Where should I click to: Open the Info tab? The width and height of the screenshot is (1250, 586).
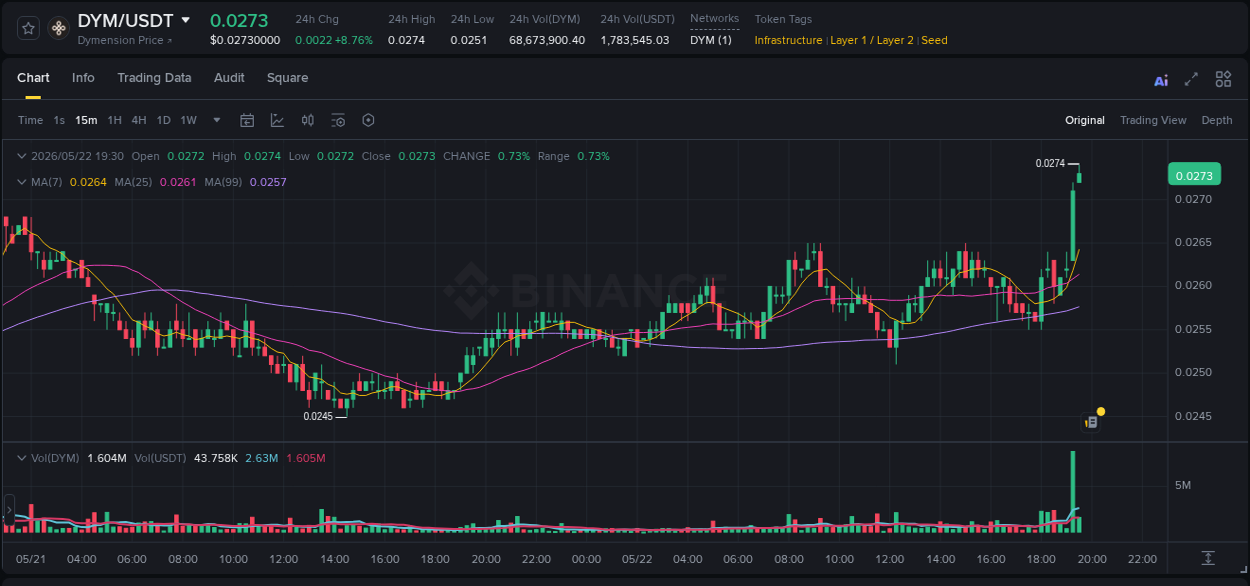[x=83, y=78]
